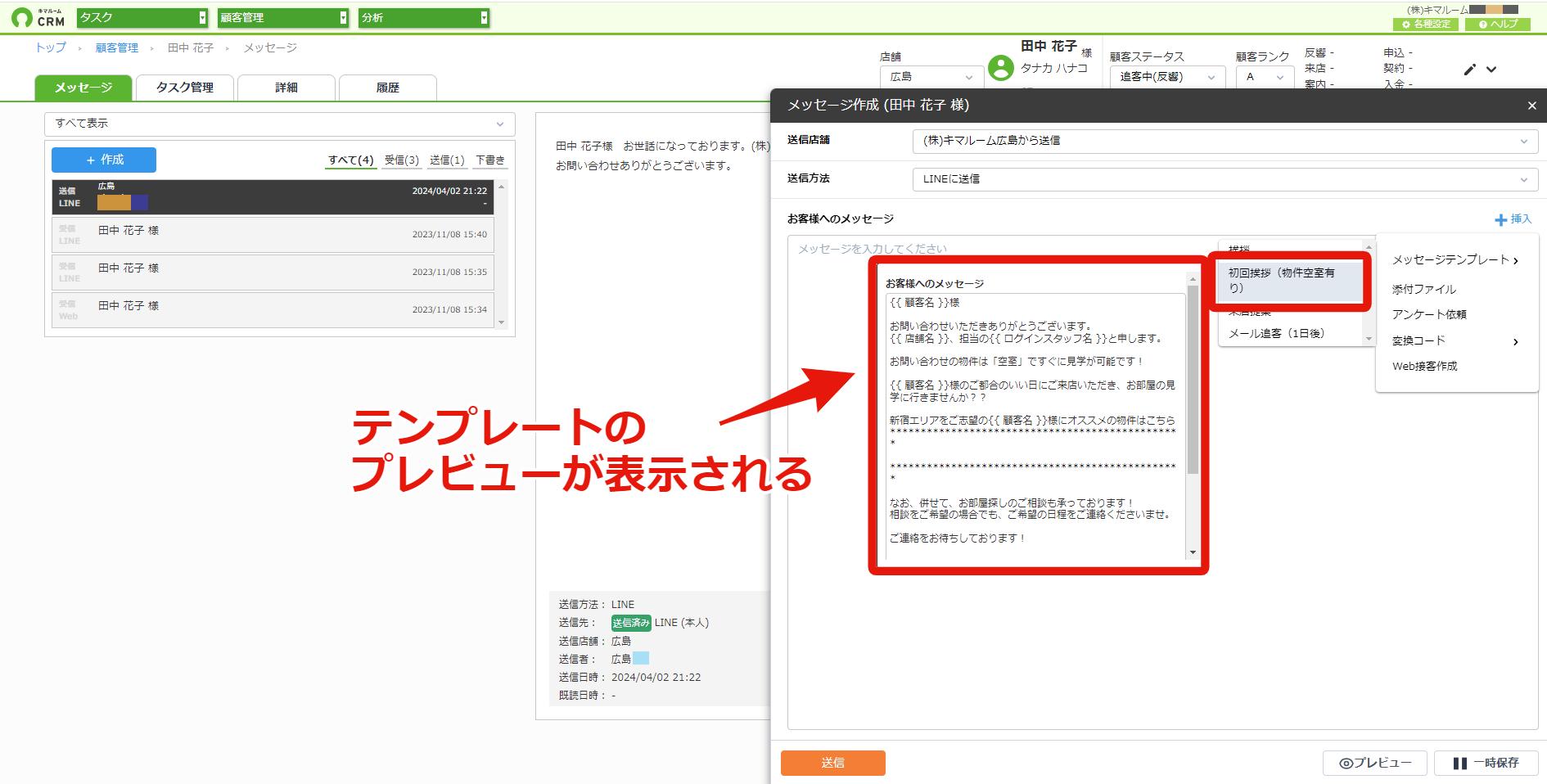Open the 送信店舗 dropdown

1225,141
